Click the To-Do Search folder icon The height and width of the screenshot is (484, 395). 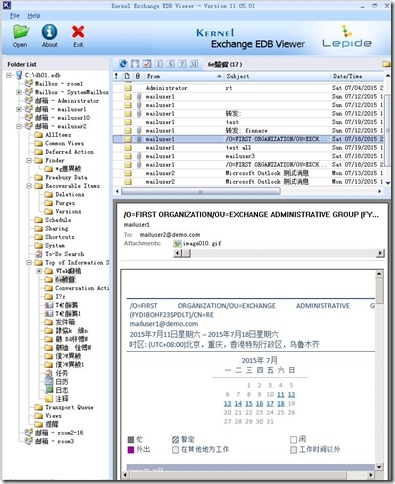click(x=39, y=254)
